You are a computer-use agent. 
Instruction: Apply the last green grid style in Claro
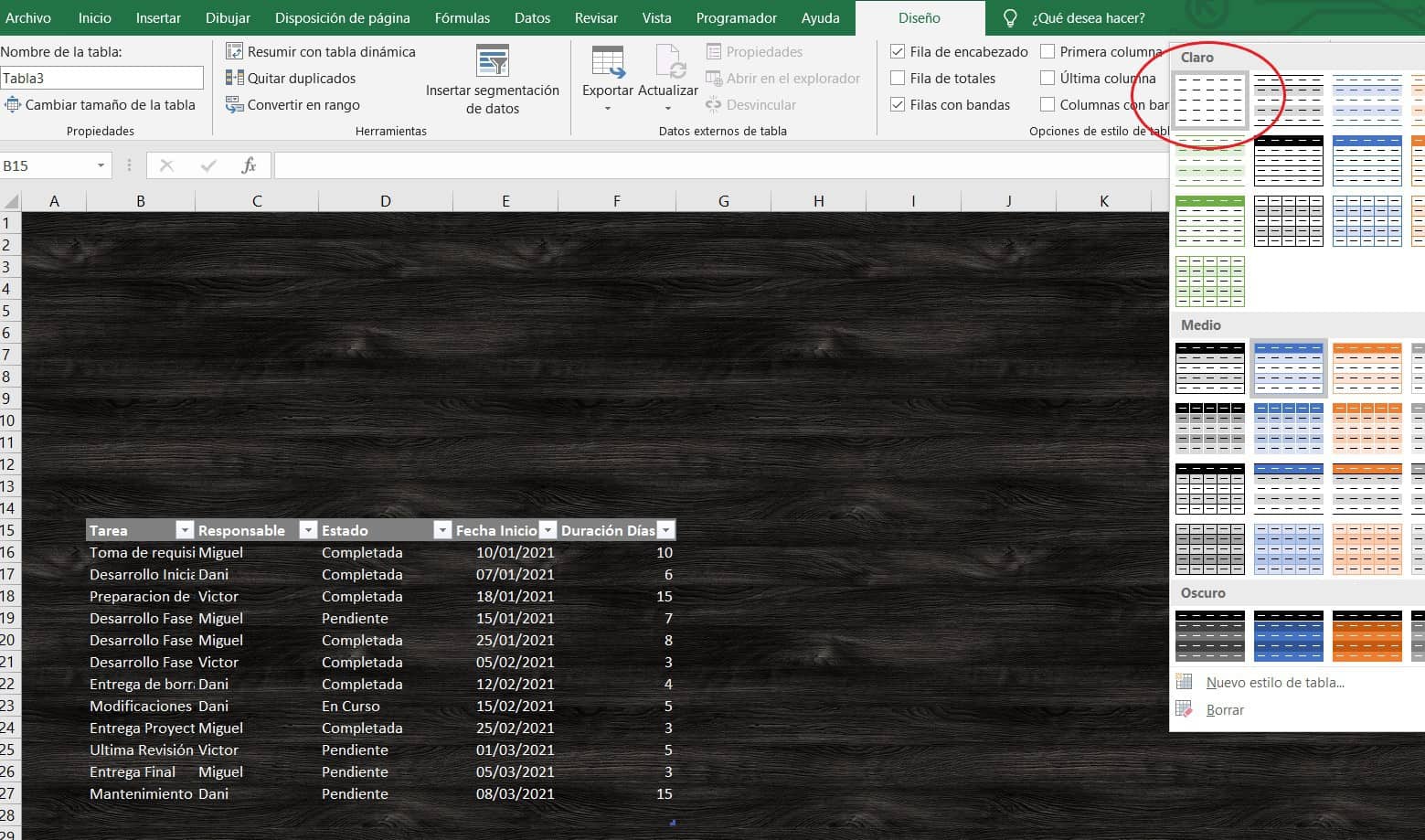click(x=1209, y=282)
